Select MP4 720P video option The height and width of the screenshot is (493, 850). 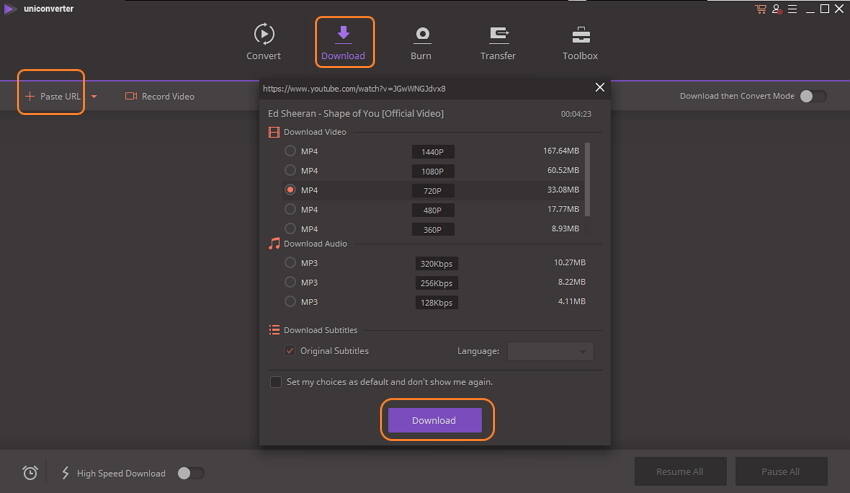click(290, 190)
